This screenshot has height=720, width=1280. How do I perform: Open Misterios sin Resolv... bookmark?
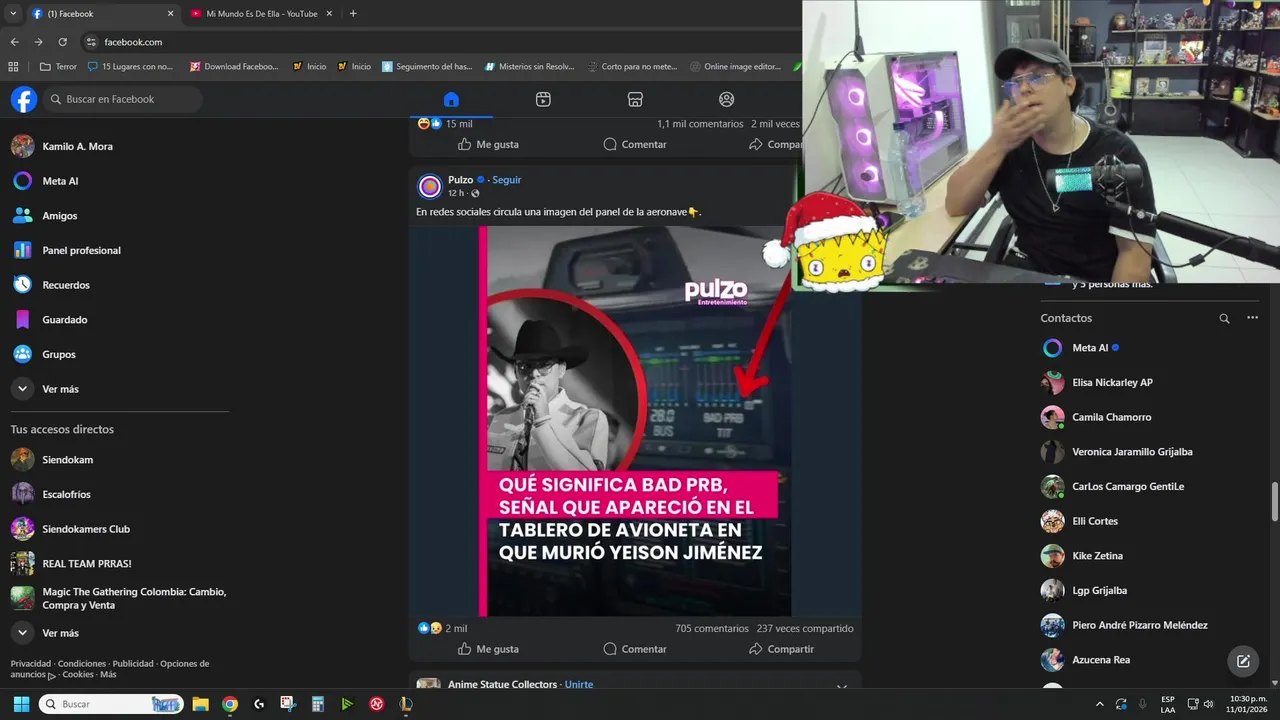point(529,67)
